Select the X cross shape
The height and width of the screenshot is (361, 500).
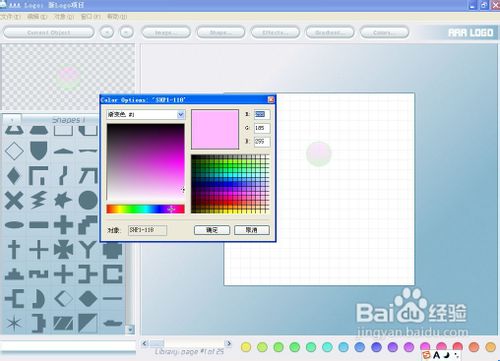click(x=14, y=200)
